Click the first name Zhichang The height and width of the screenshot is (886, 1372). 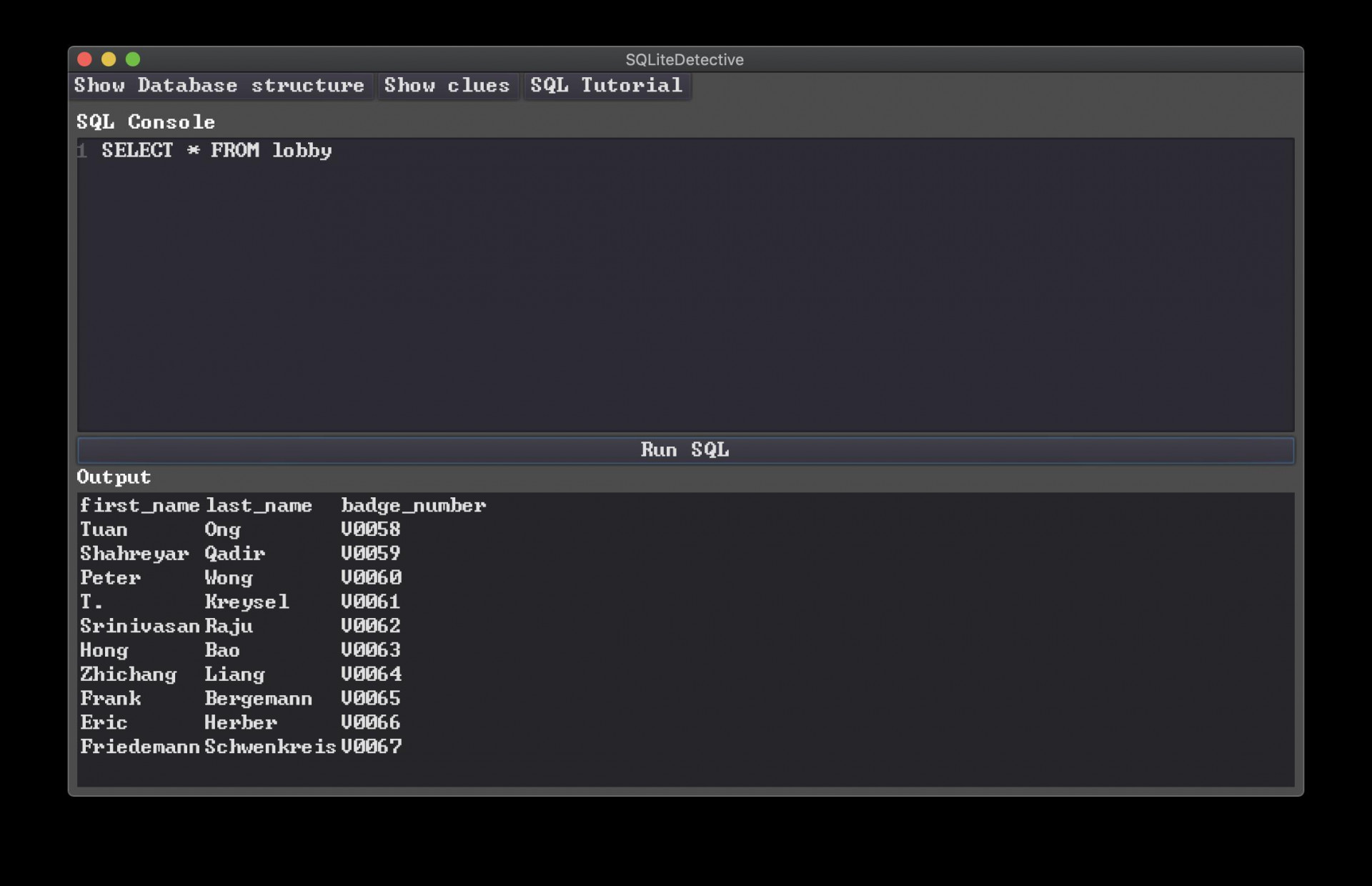coord(128,676)
